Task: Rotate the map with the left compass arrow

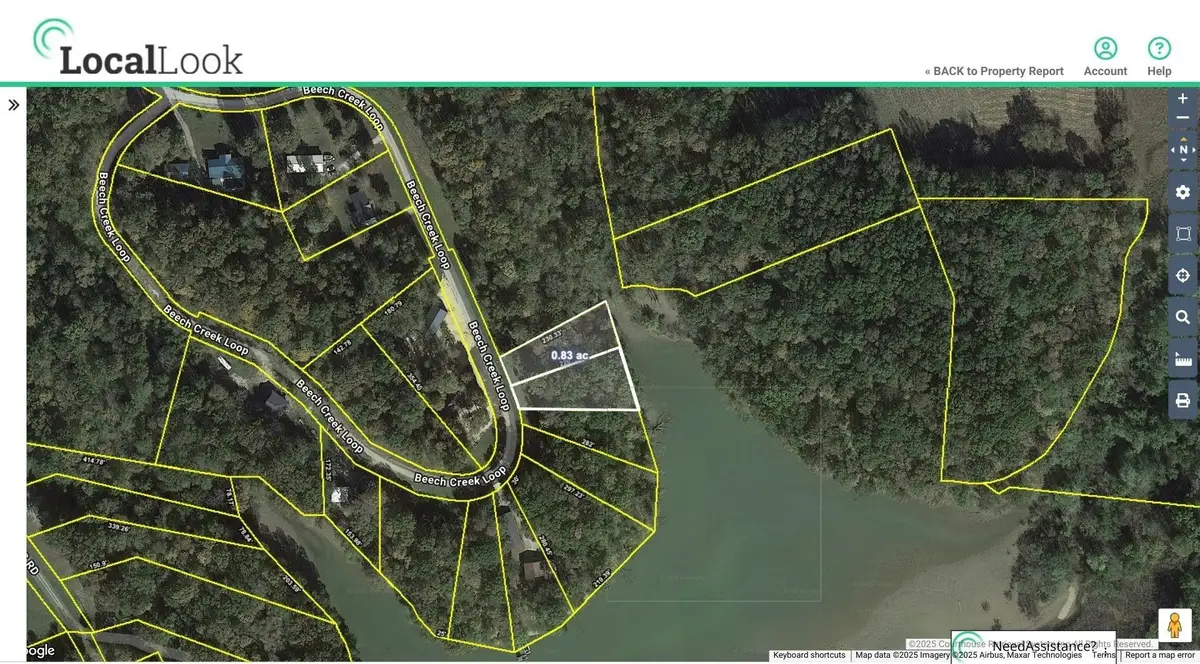Action: [1173, 149]
